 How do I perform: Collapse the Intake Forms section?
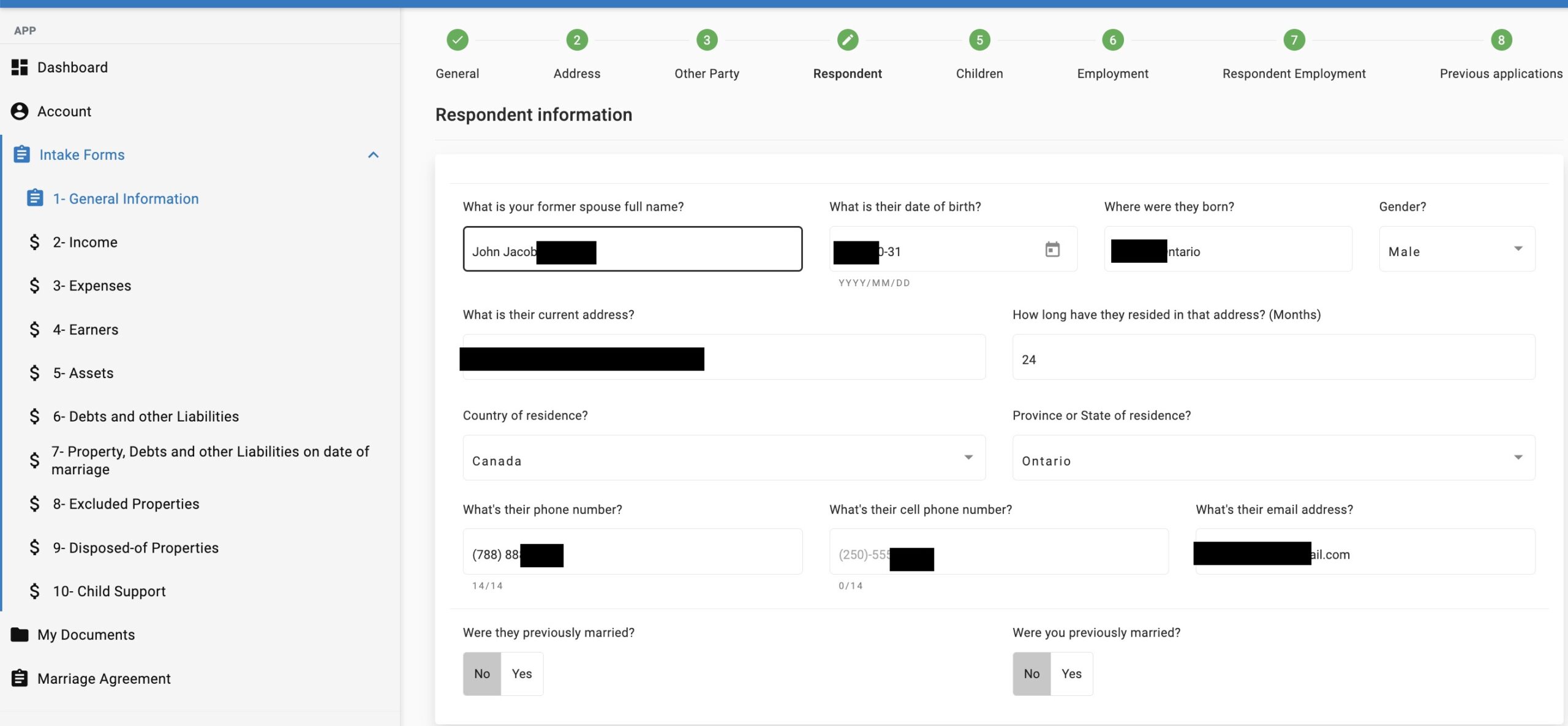click(x=372, y=154)
